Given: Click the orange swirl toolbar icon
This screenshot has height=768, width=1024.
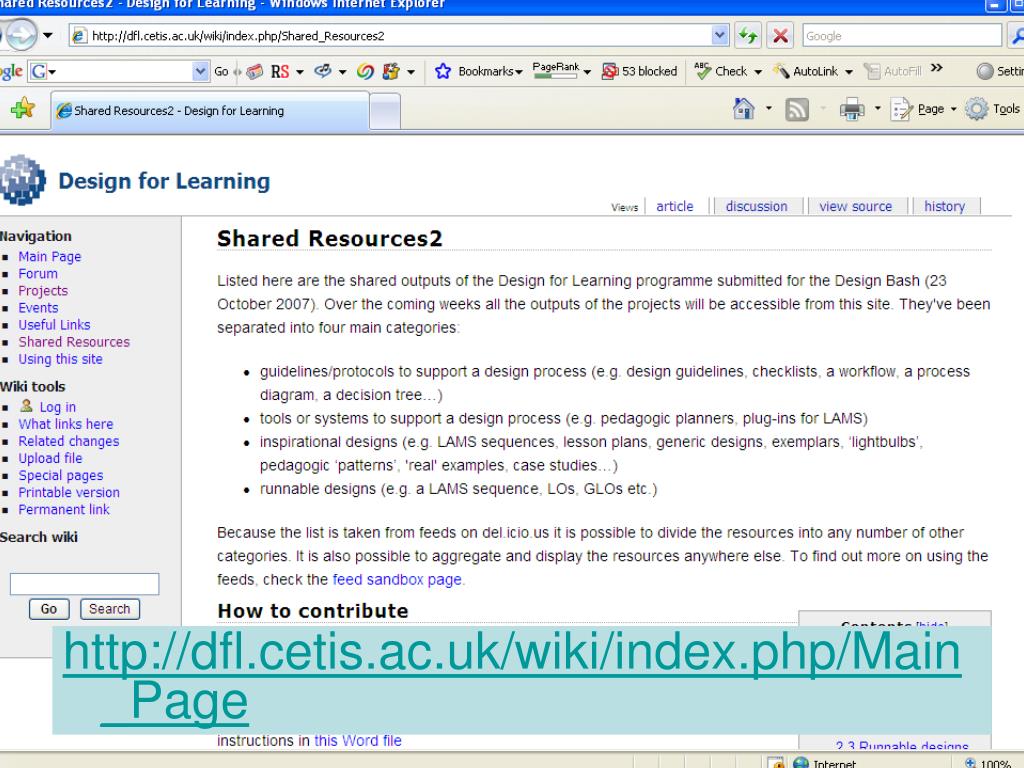Looking at the screenshot, I should click(x=365, y=71).
